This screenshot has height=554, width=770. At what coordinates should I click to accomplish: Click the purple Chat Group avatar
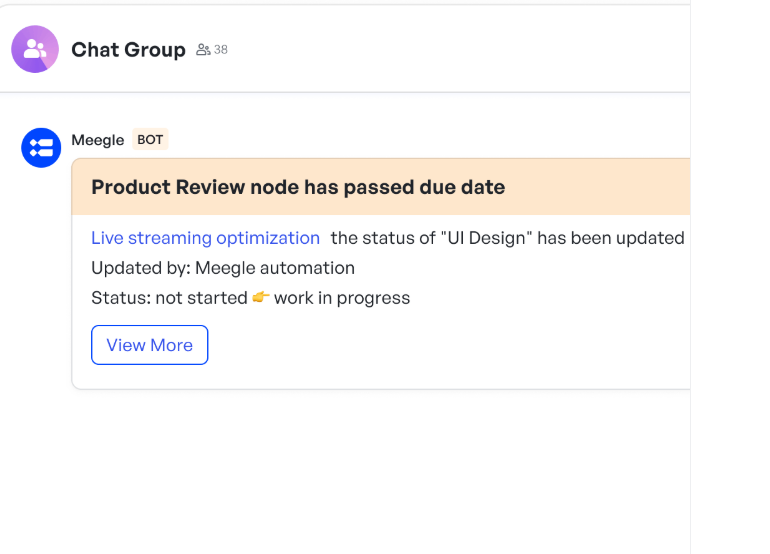pos(35,49)
